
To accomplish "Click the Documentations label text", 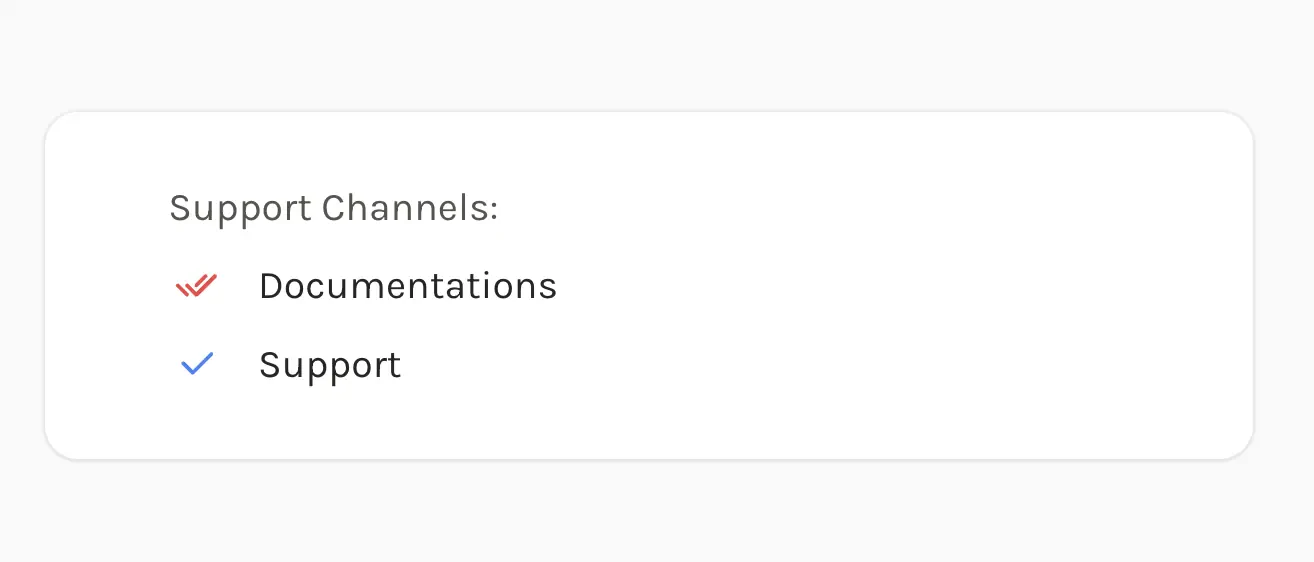I will (x=408, y=286).
